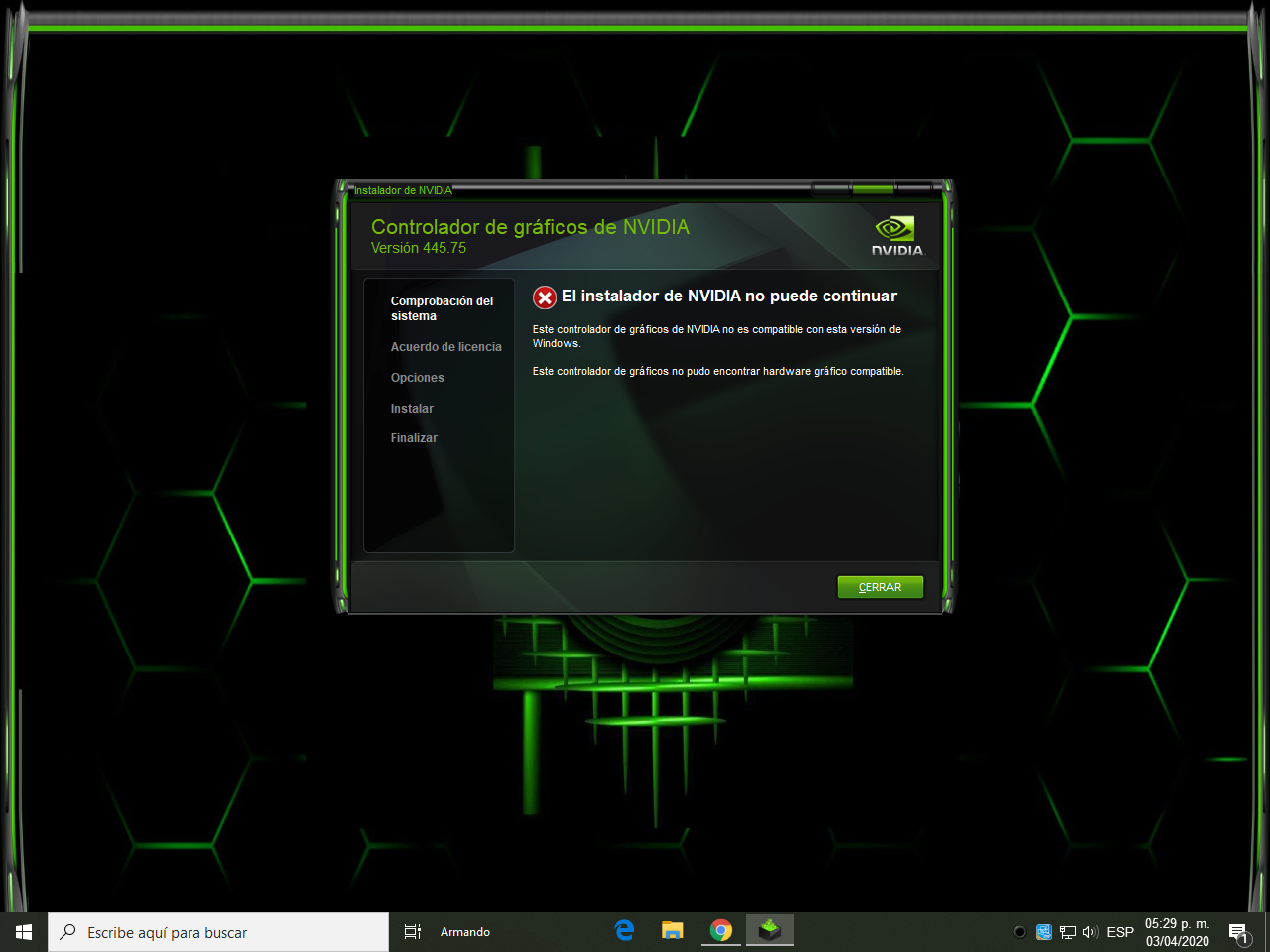Click the red error X icon
Viewport: 1270px width, 952px height.
click(545, 297)
